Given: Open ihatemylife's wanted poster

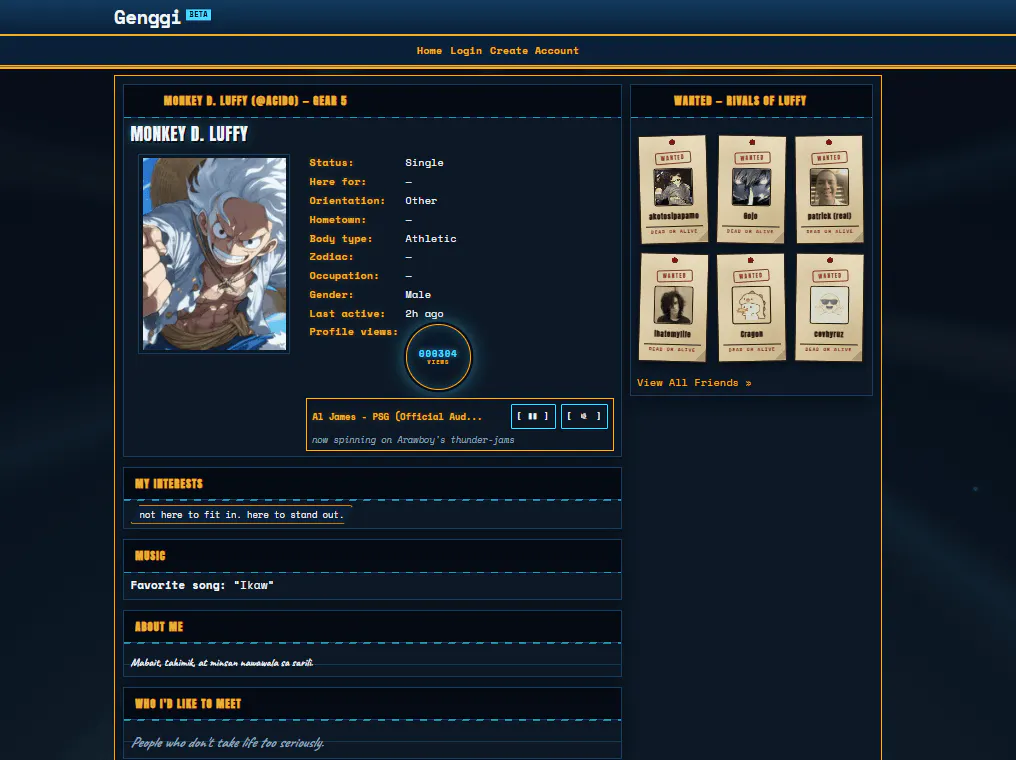Looking at the screenshot, I should tap(673, 307).
